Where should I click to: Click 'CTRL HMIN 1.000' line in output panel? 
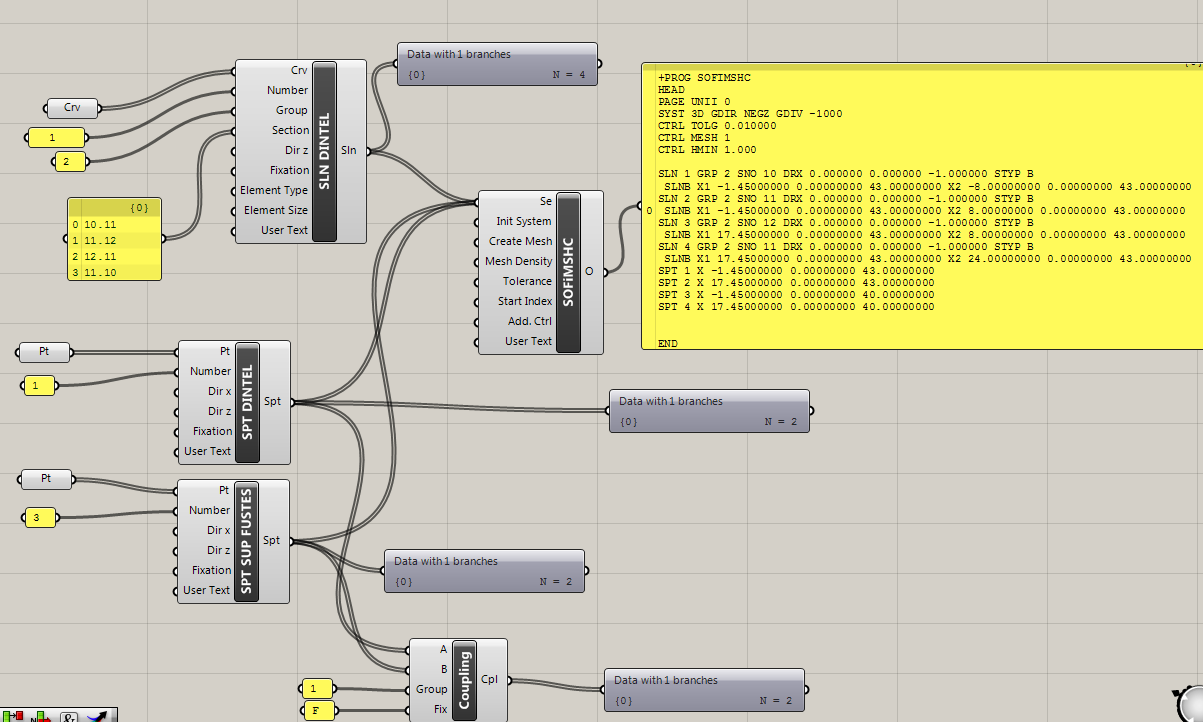coord(707,149)
